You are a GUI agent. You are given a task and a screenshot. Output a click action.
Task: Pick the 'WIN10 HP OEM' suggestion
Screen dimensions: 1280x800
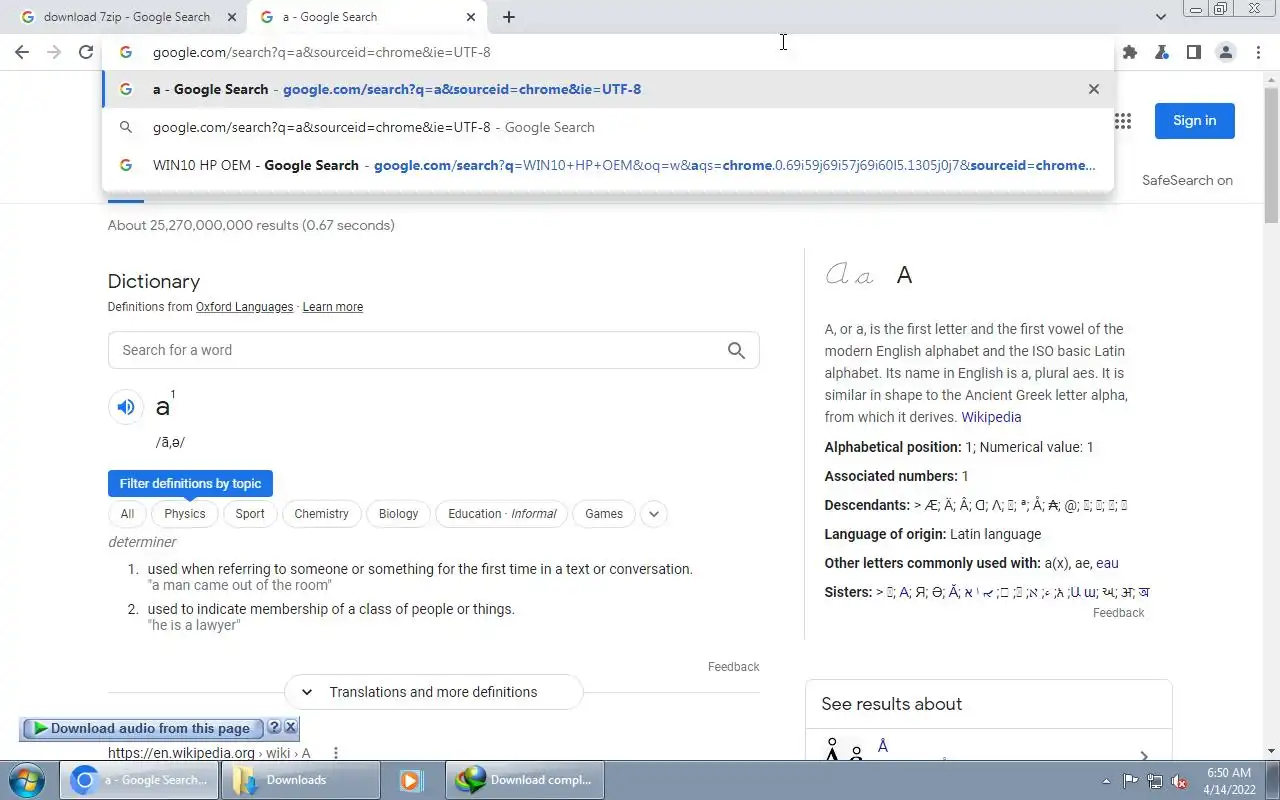point(607,165)
